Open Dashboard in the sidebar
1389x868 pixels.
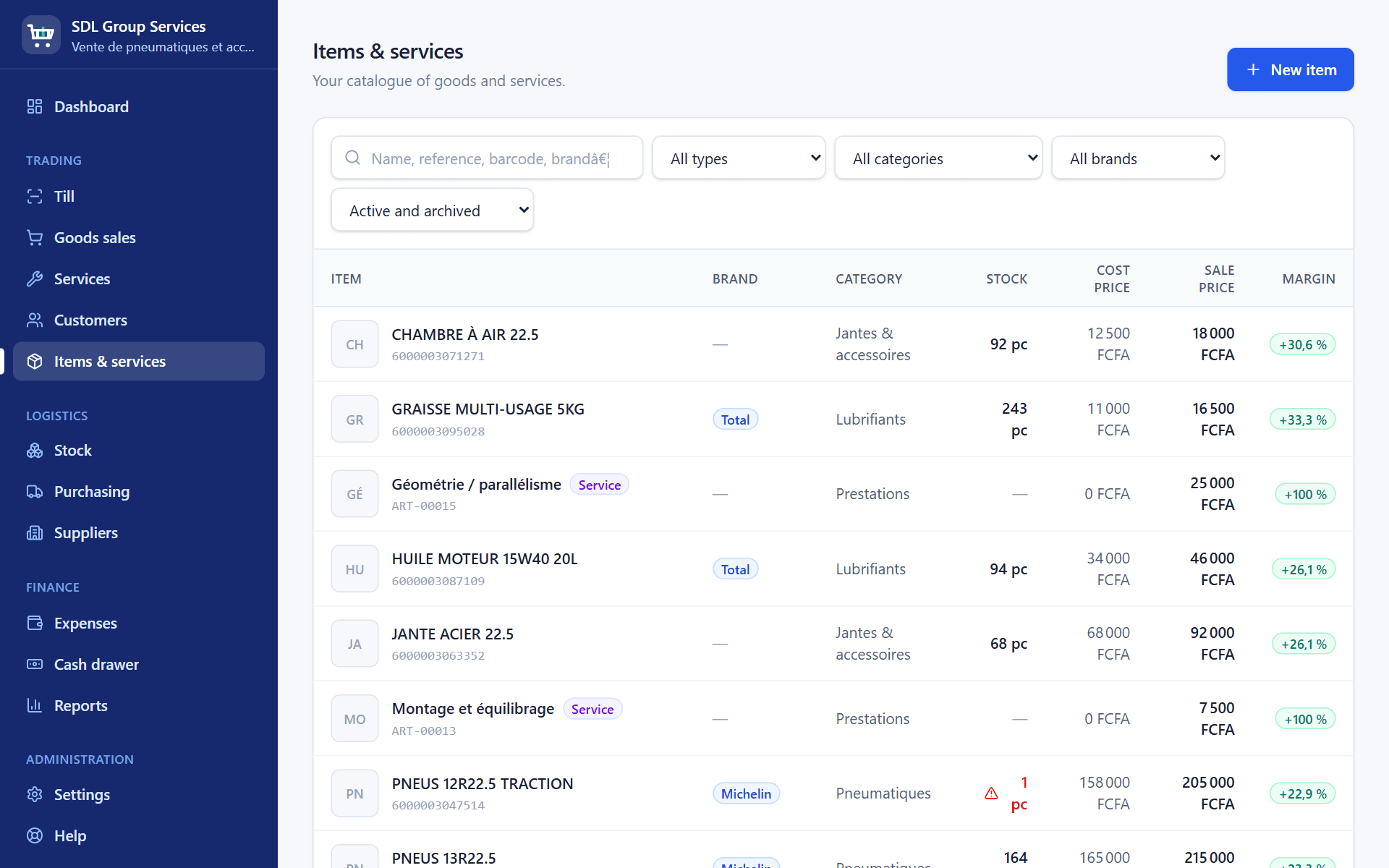pos(139,106)
